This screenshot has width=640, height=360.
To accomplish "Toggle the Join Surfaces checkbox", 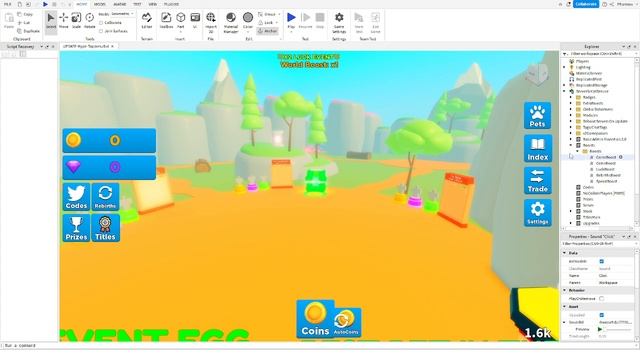I will [101, 31].
